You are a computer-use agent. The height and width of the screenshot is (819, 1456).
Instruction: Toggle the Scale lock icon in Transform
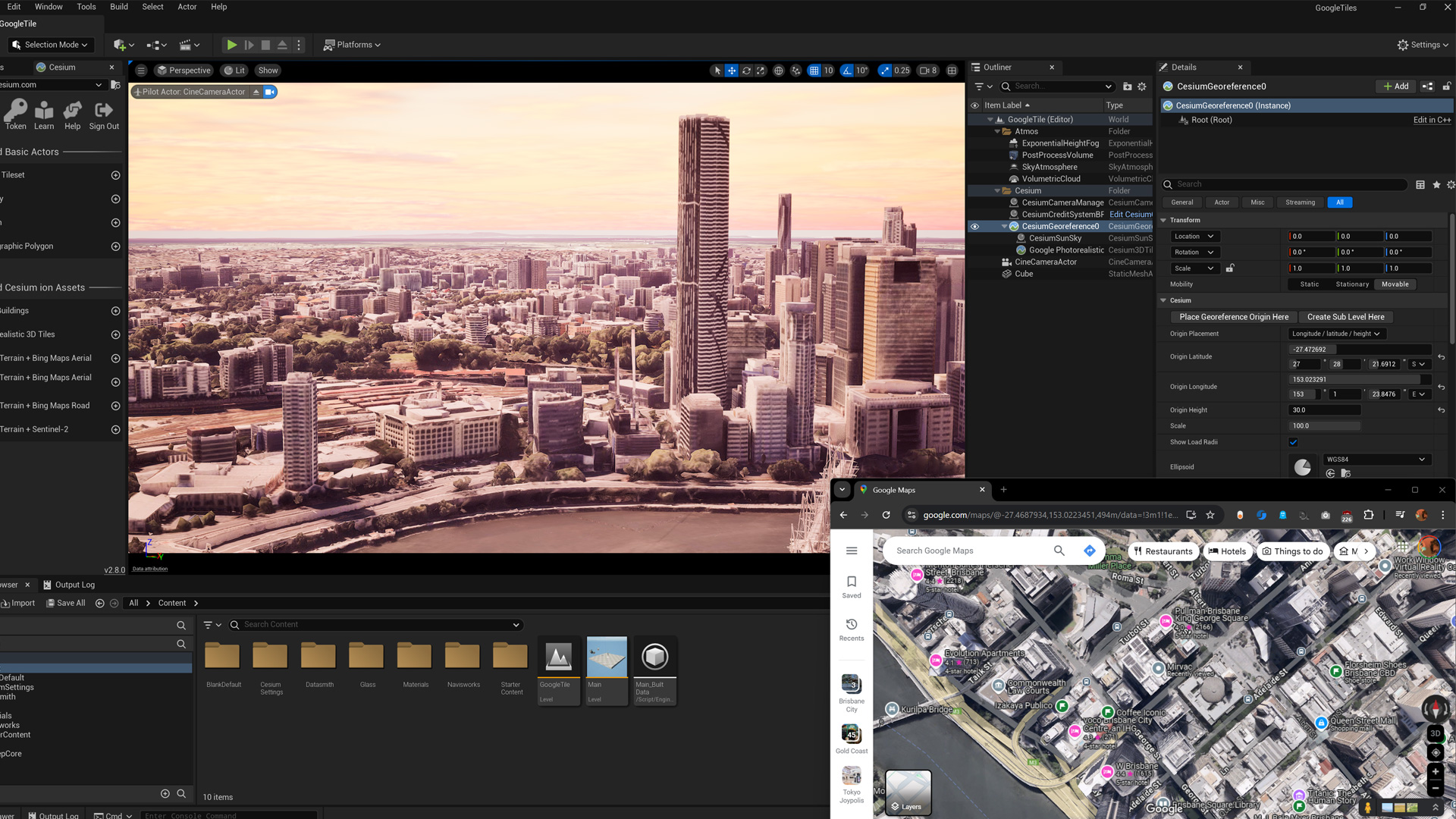[1230, 268]
